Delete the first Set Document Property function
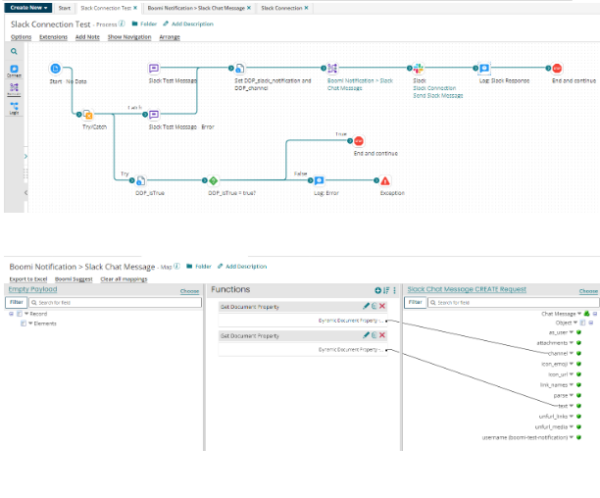Screen dimensions: 600x498 [382, 306]
